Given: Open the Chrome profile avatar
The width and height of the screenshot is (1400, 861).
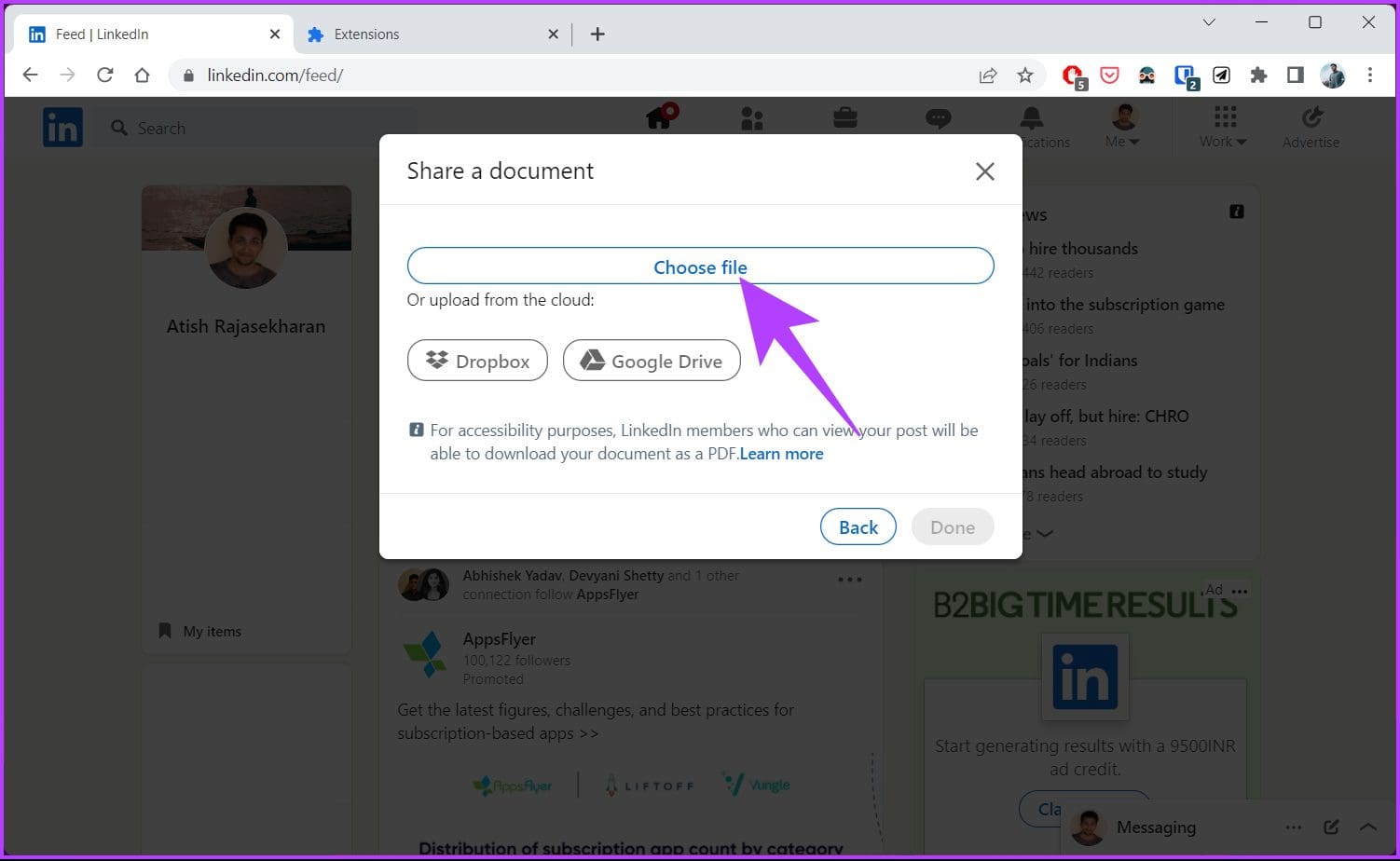Looking at the screenshot, I should (1333, 75).
